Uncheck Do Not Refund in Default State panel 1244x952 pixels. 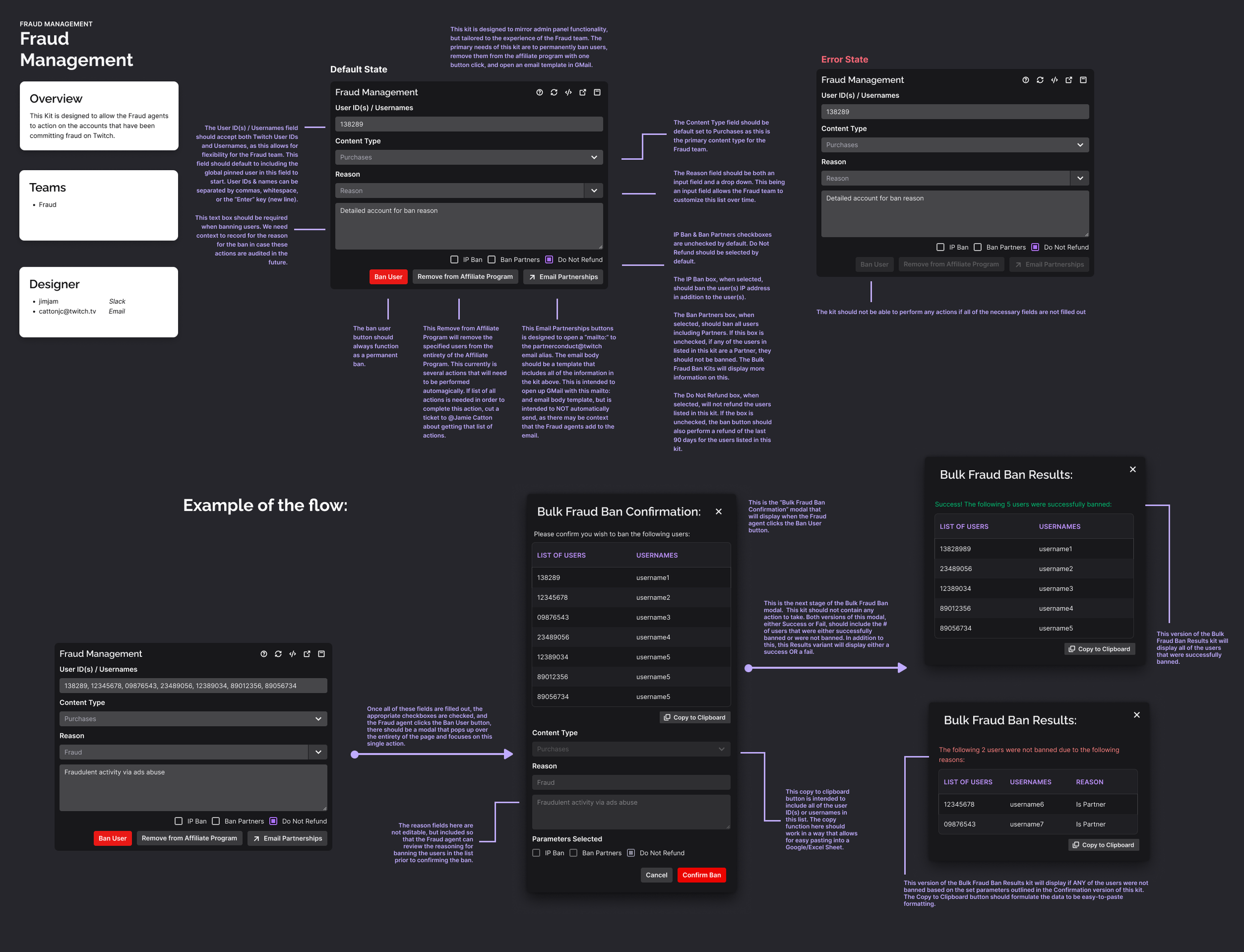point(549,260)
